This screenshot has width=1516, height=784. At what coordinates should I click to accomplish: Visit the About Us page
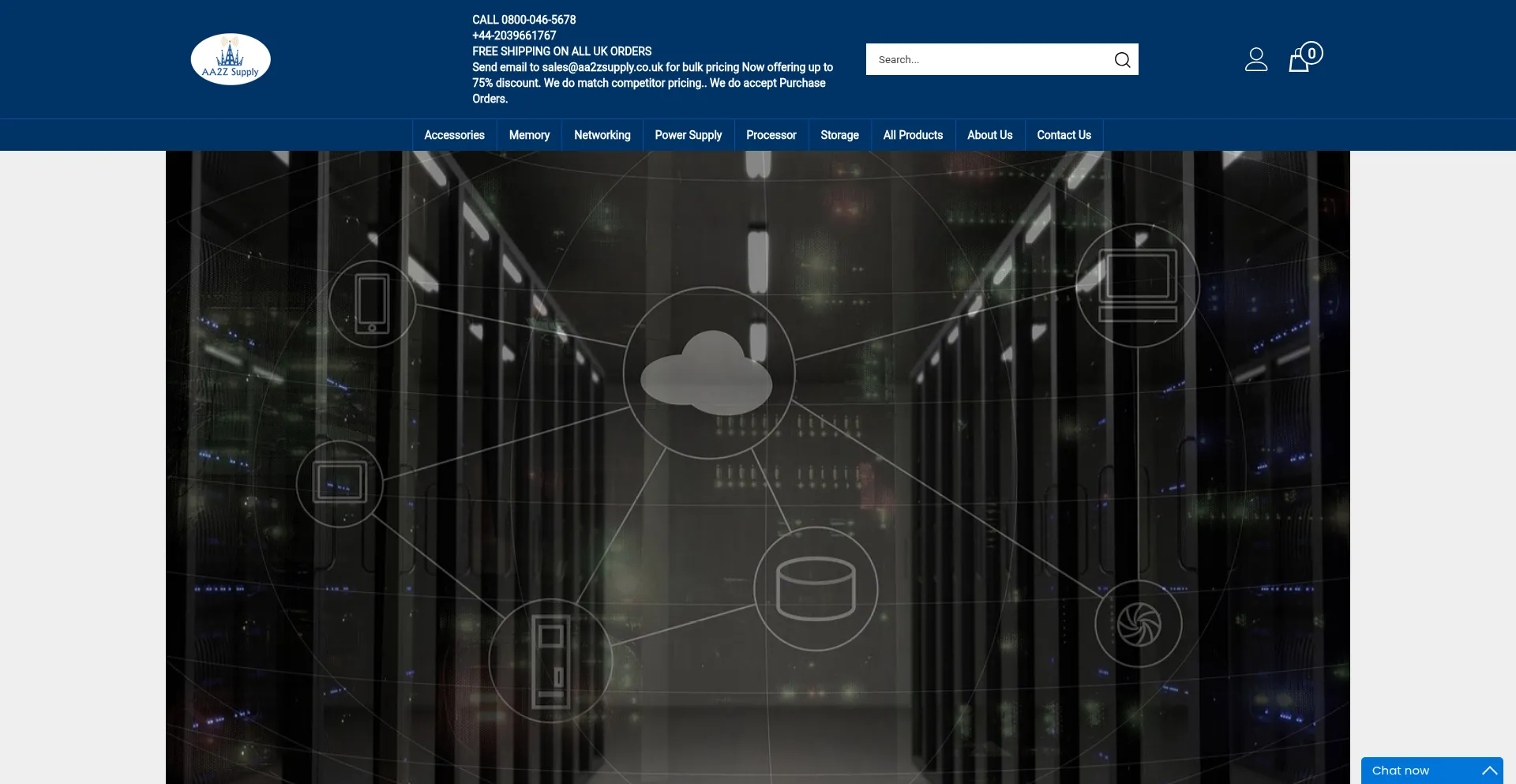click(x=989, y=135)
